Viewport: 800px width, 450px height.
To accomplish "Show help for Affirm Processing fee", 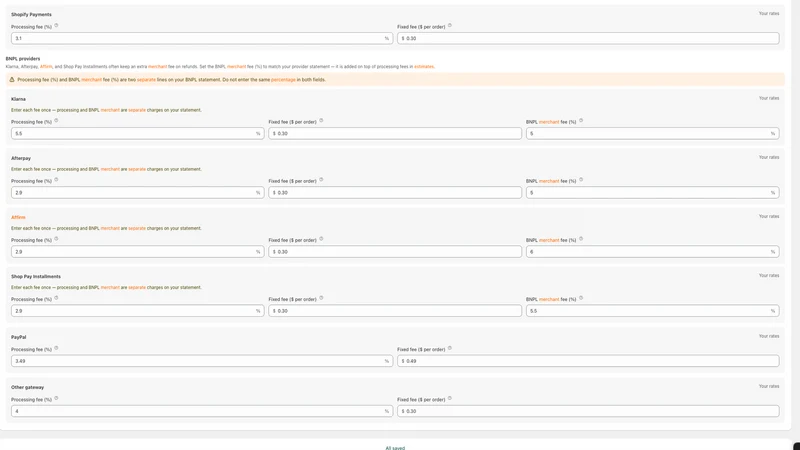I will pyautogui.click(x=56, y=239).
